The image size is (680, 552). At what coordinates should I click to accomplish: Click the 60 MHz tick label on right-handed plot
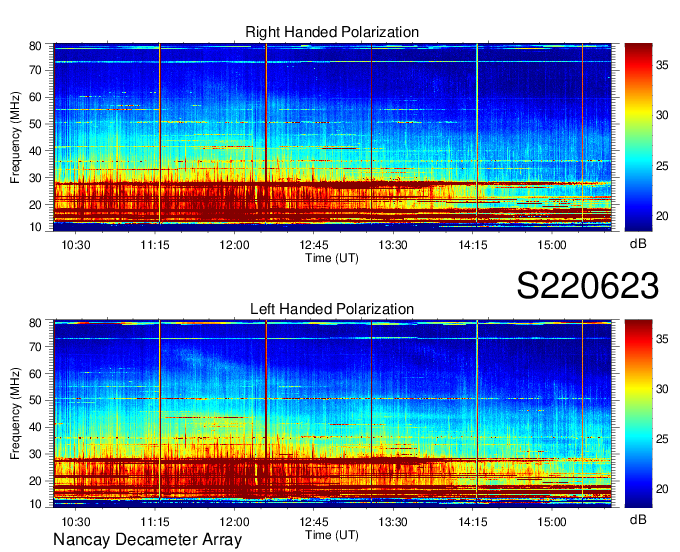[x=35, y=97]
